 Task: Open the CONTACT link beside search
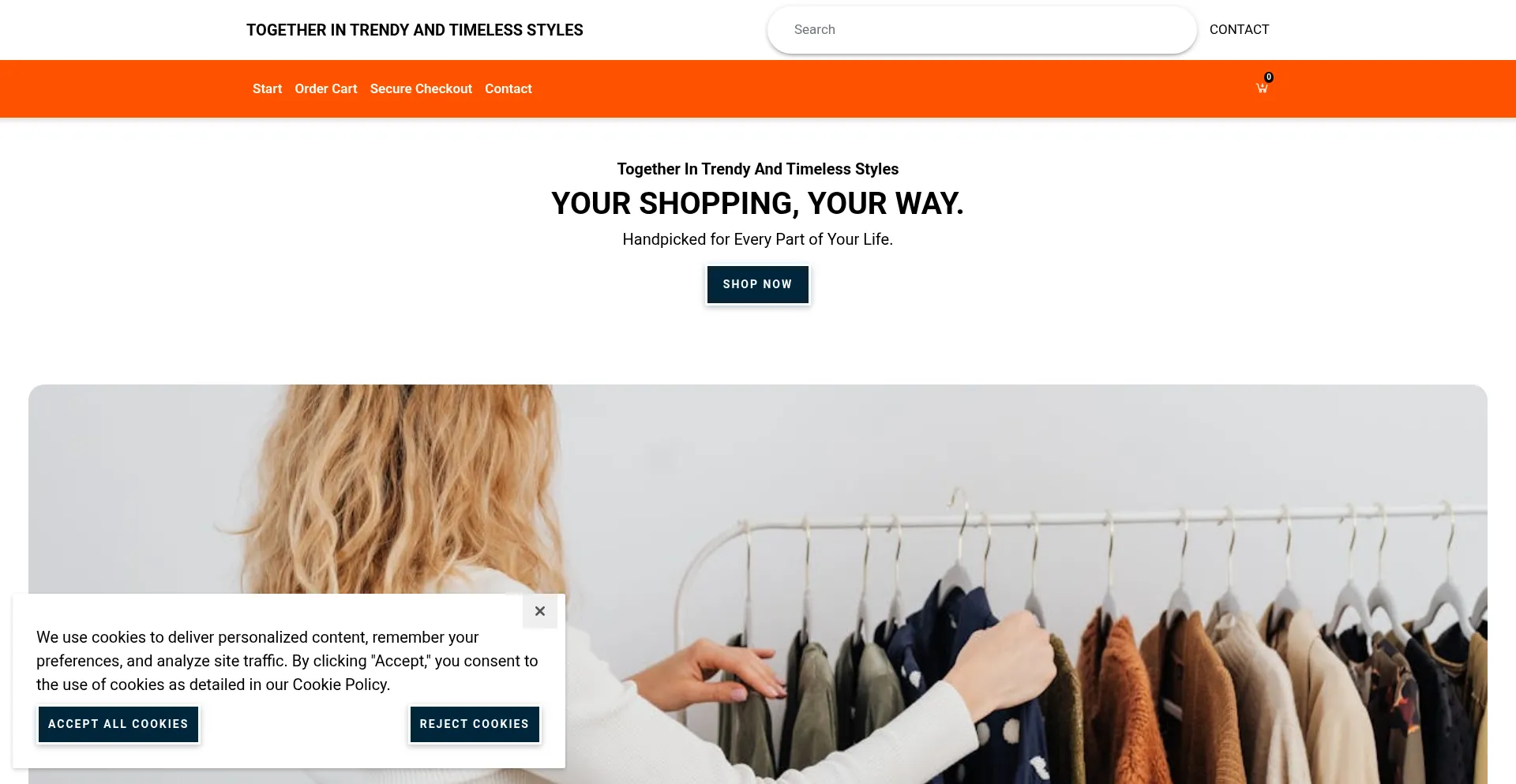[x=1239, y=30]
